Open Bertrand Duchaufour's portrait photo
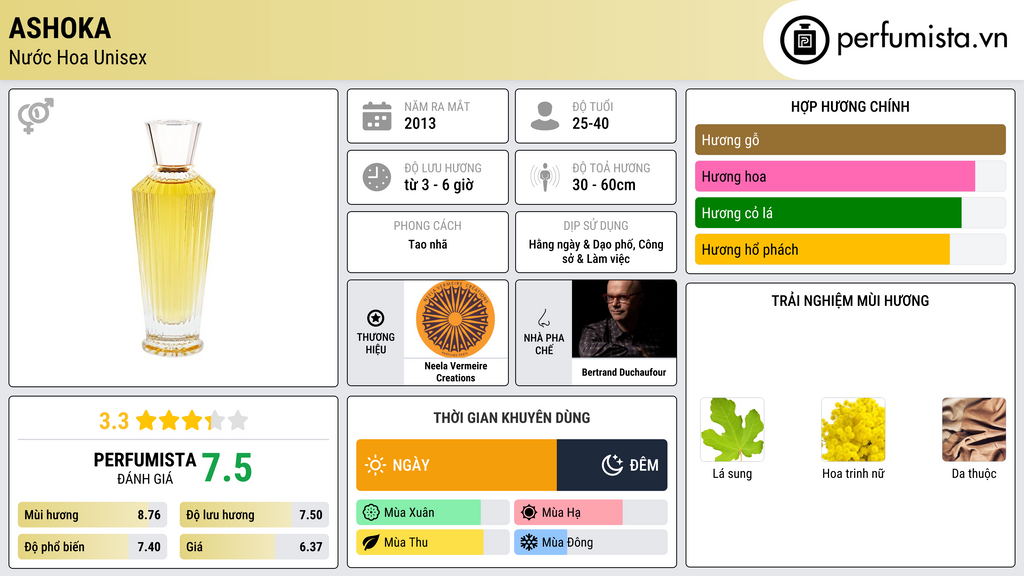The height and width of the screenshot is (576, 1024). pos(624,319)
